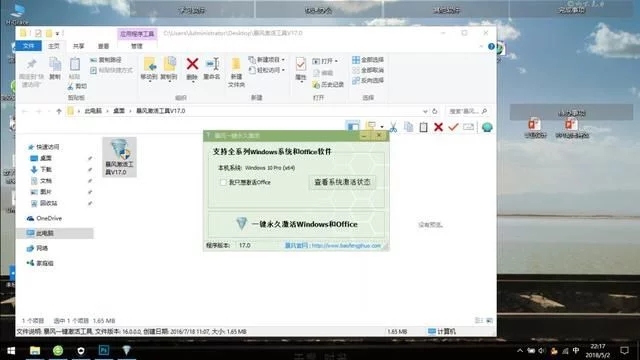Toggle the preview pane icon in secondary toolbar
This screenshot has width=640, height=360.
point(353,127)
